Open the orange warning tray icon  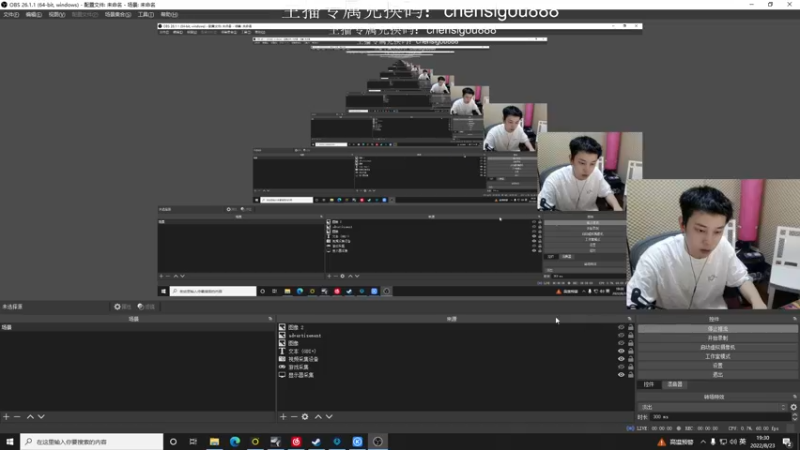[x=662, y=442]
